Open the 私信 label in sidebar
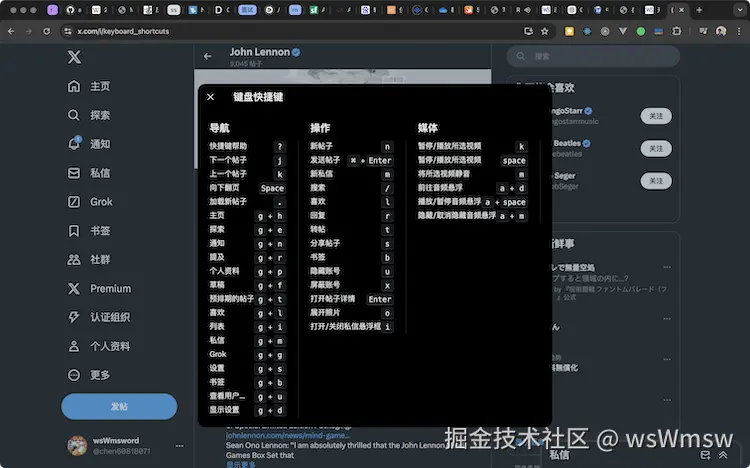 [x=100, y=173]
